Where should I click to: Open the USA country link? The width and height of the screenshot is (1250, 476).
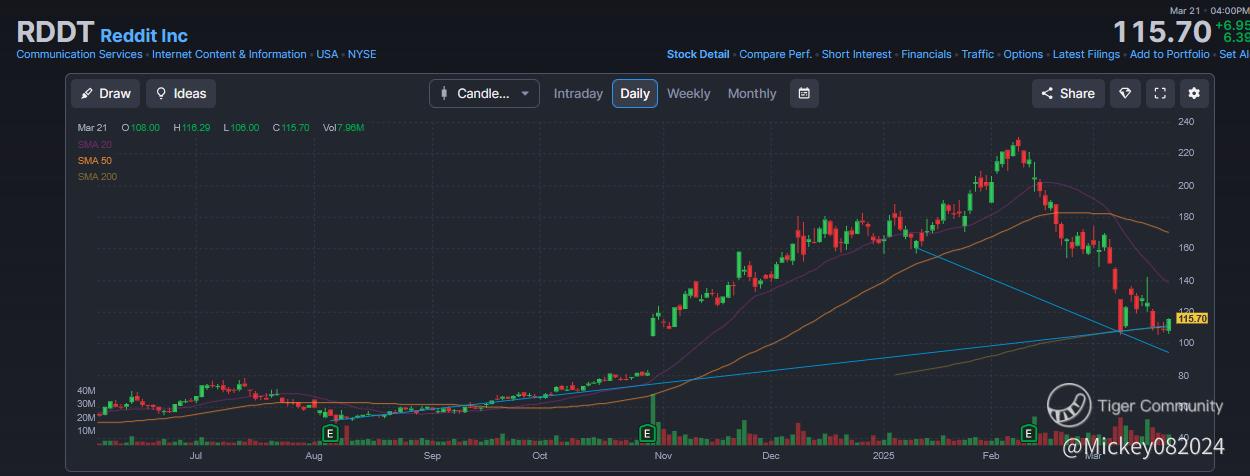click(x=327, y=54)
